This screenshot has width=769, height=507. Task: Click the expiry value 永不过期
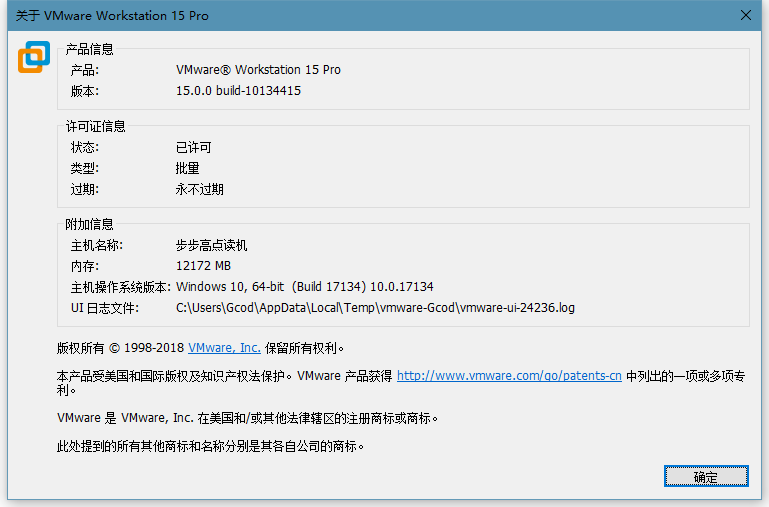pos(200,189)
